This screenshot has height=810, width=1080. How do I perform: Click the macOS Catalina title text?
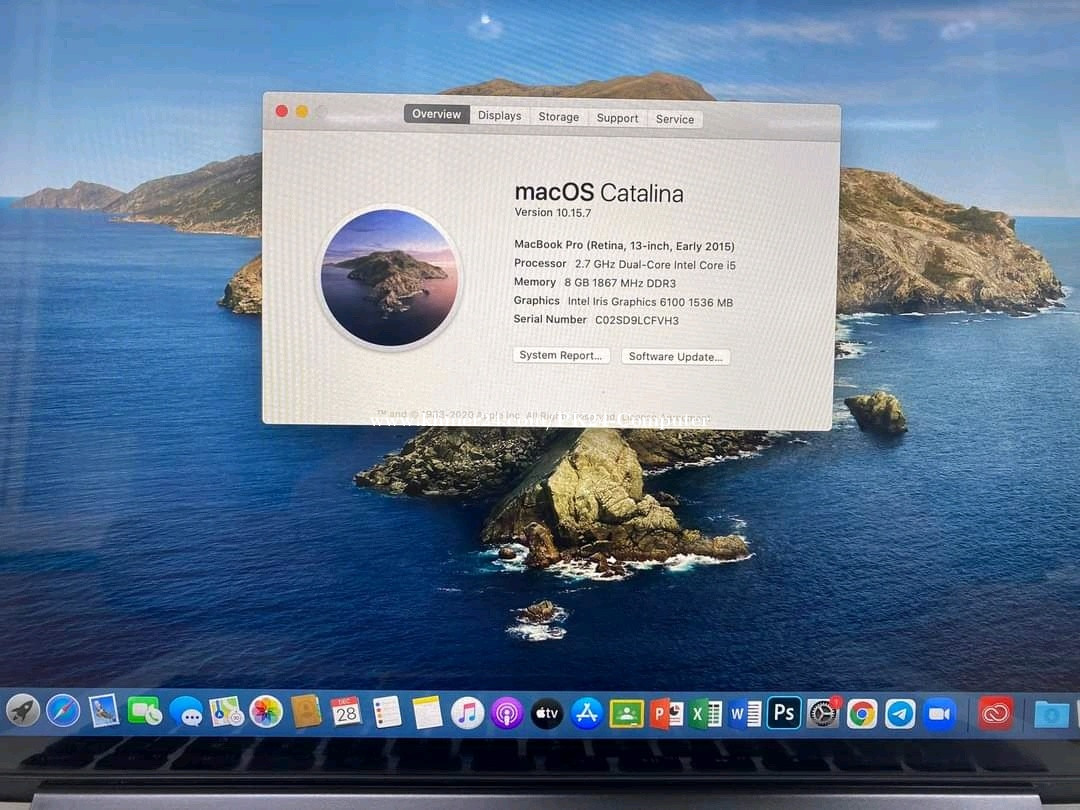point(599,193)
